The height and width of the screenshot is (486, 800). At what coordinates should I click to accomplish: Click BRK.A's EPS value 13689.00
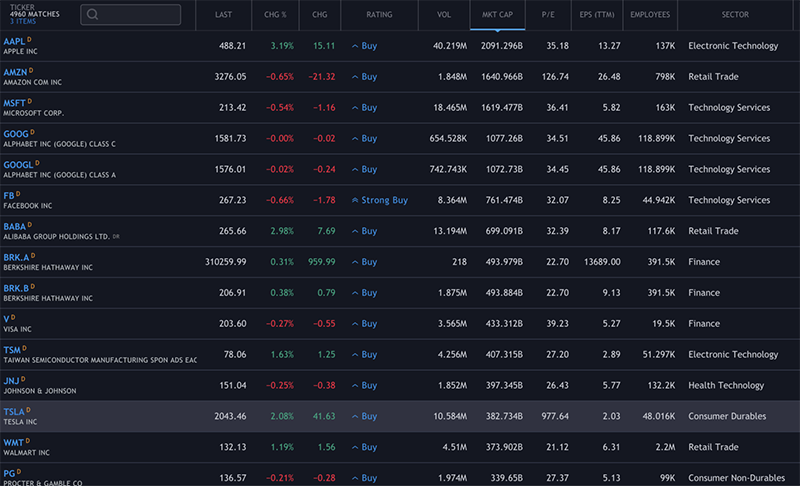[602, 262]
